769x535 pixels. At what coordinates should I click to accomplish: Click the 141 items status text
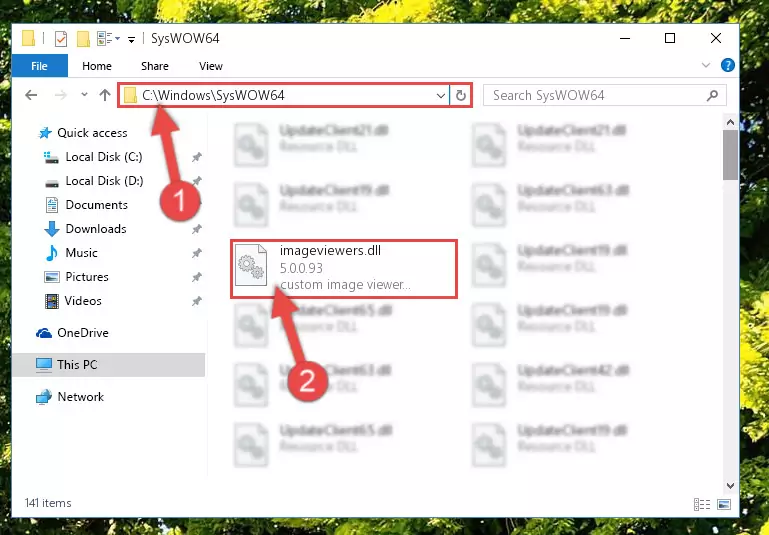[48, 503]
